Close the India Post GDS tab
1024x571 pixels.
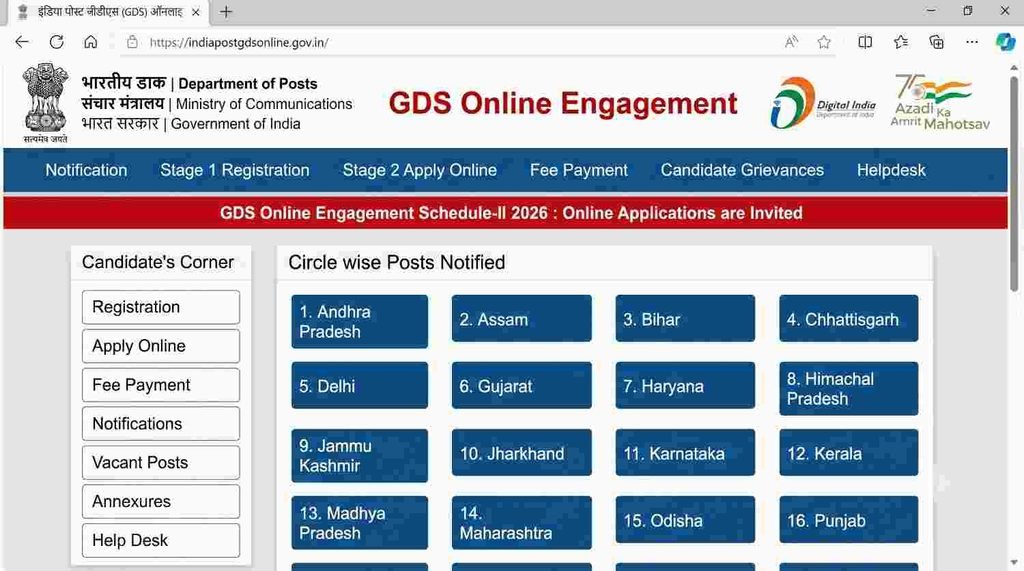pos(195,12)
